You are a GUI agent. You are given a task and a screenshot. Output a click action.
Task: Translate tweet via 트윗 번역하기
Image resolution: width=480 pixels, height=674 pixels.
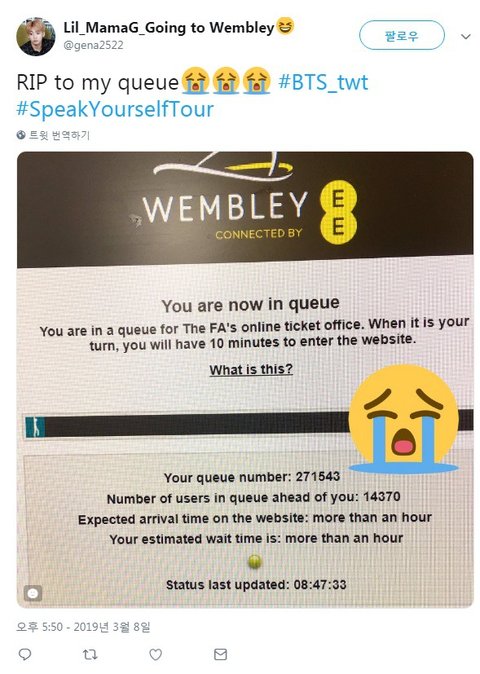point(59,135)
